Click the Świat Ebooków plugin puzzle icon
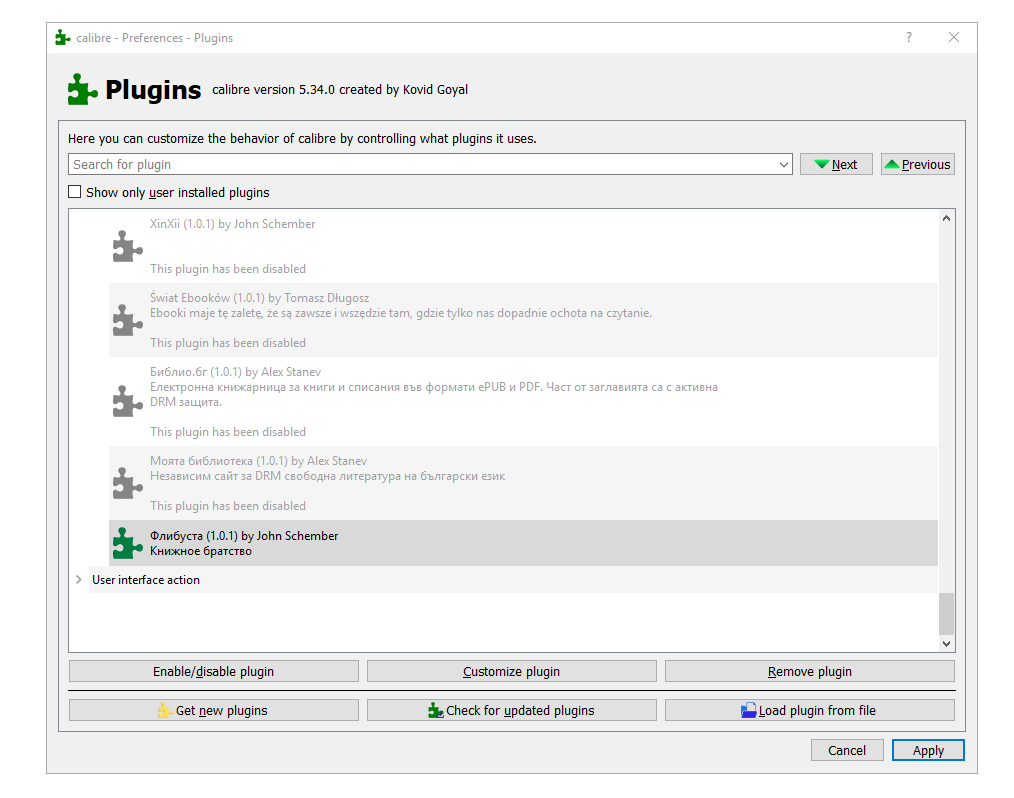The width and height of the screenshot is (1014, 798). (127, 320)
